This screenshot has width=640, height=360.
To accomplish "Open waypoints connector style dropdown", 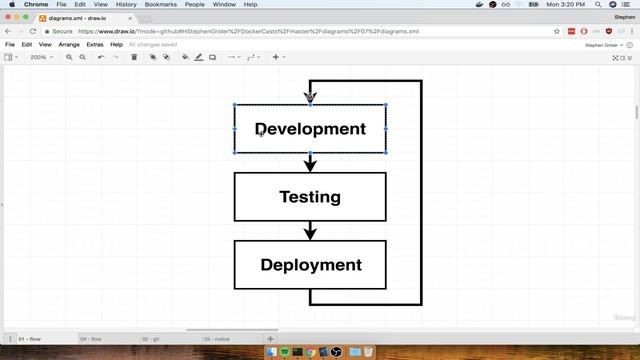I will [x=254, y=58].
